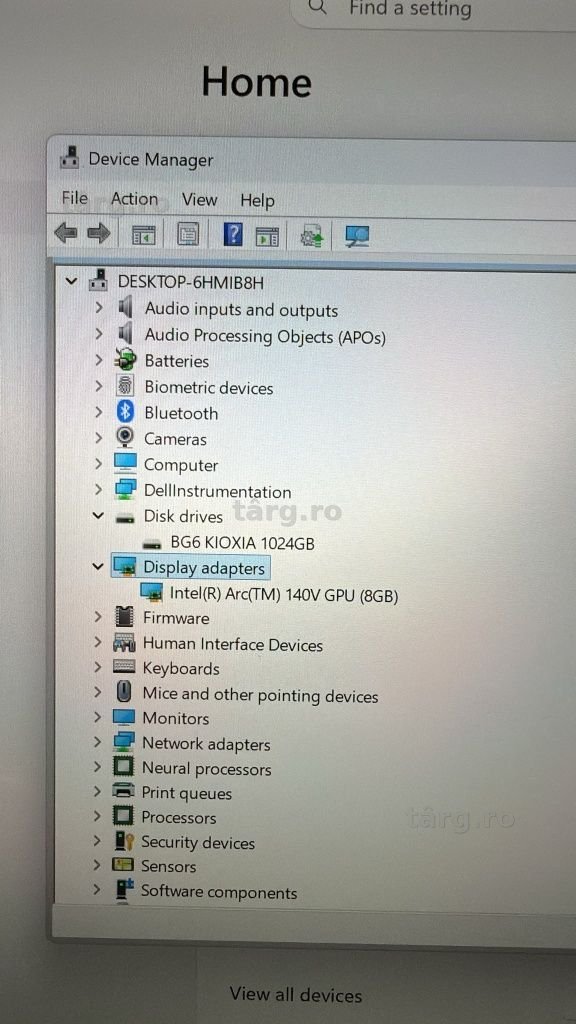The width and height of the screenshot is (576, 1024).
Task: Click the Forward arrow toolbar icon
Action: point(99,233)
